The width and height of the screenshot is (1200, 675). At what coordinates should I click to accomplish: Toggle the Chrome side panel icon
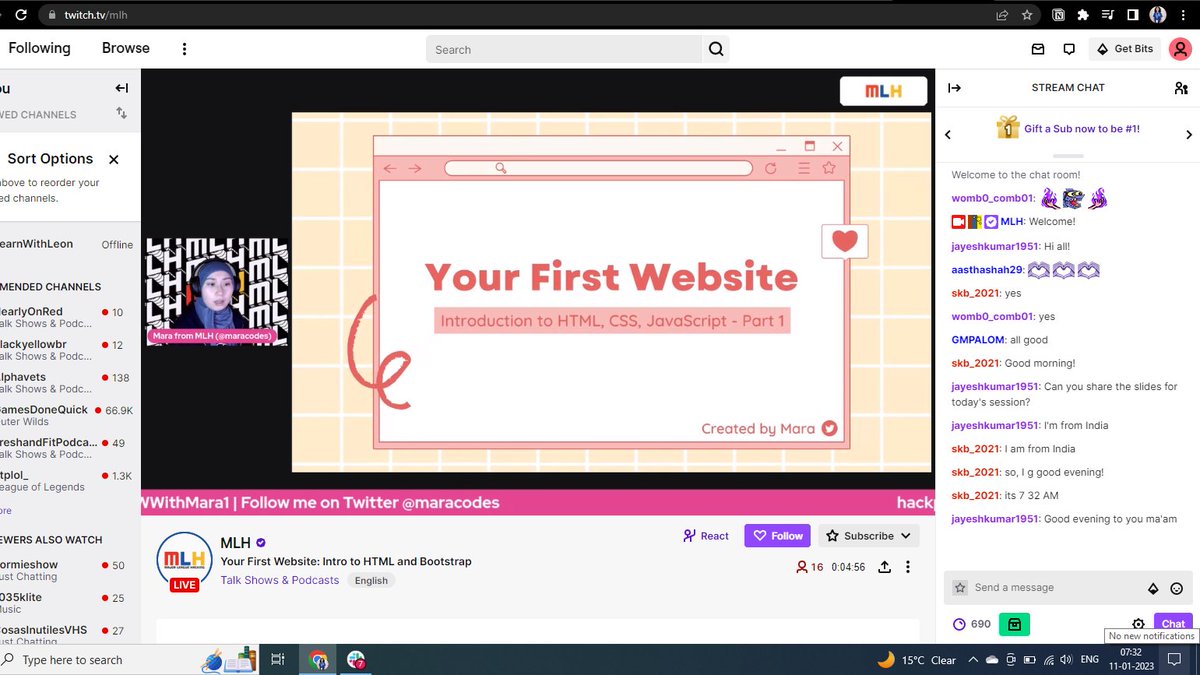pos(1133,15)
